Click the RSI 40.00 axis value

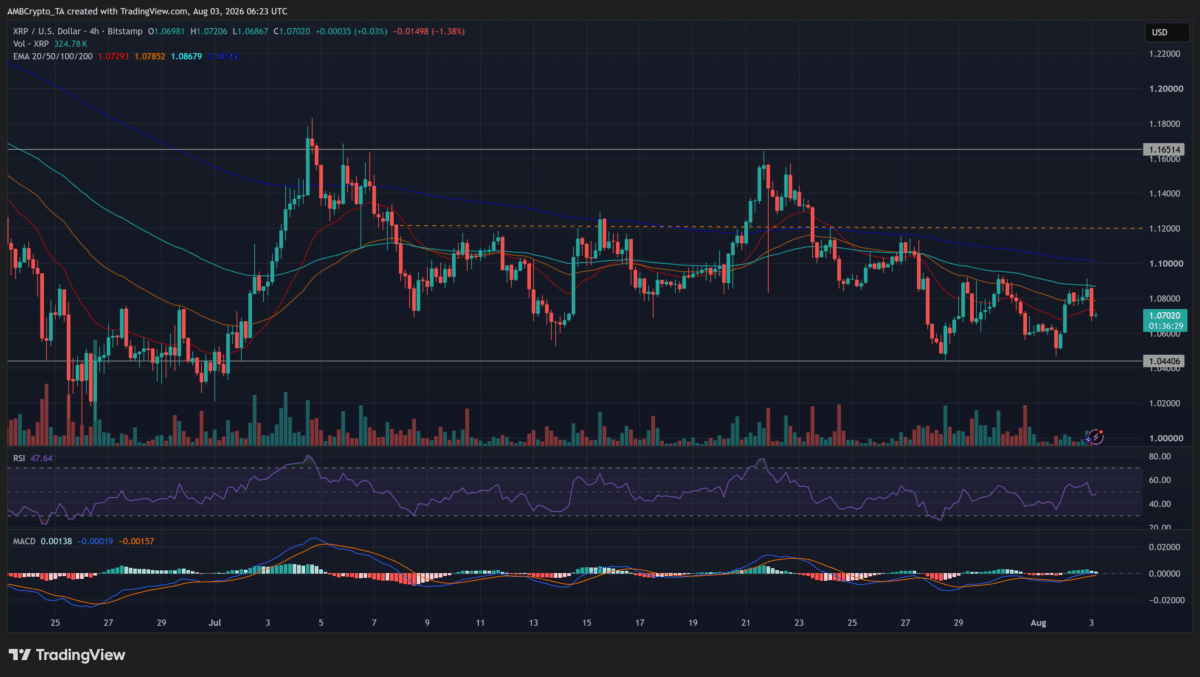(1160, 504)
